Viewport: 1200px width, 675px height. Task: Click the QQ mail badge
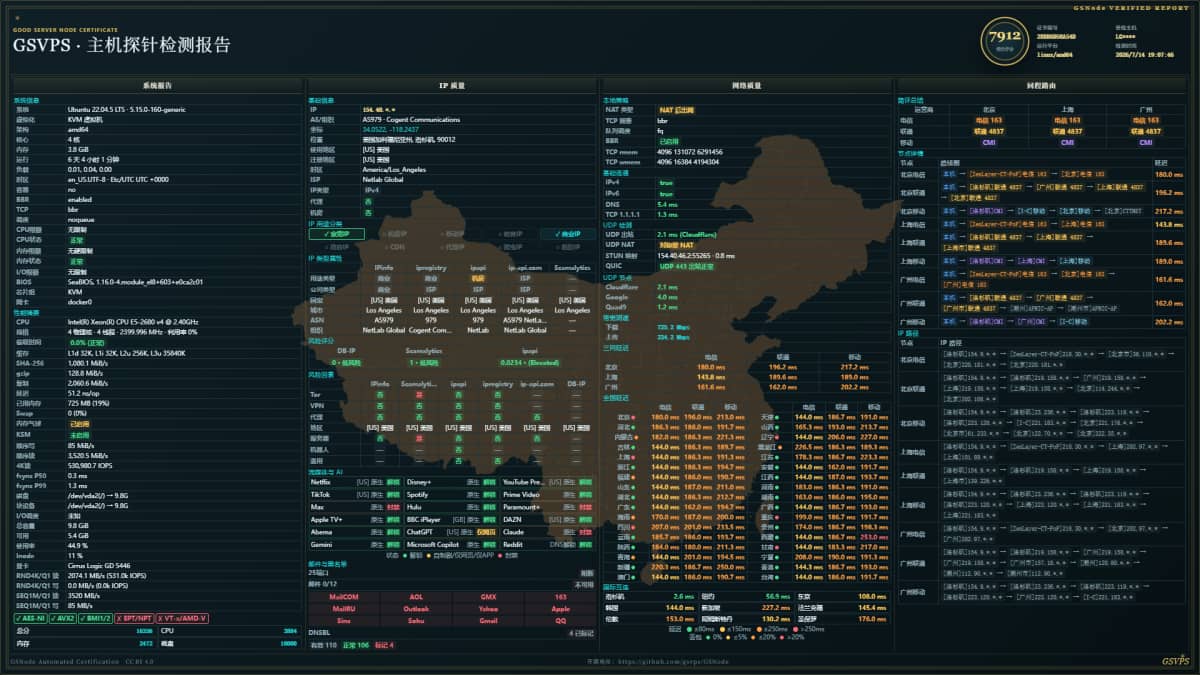(560, 620)
